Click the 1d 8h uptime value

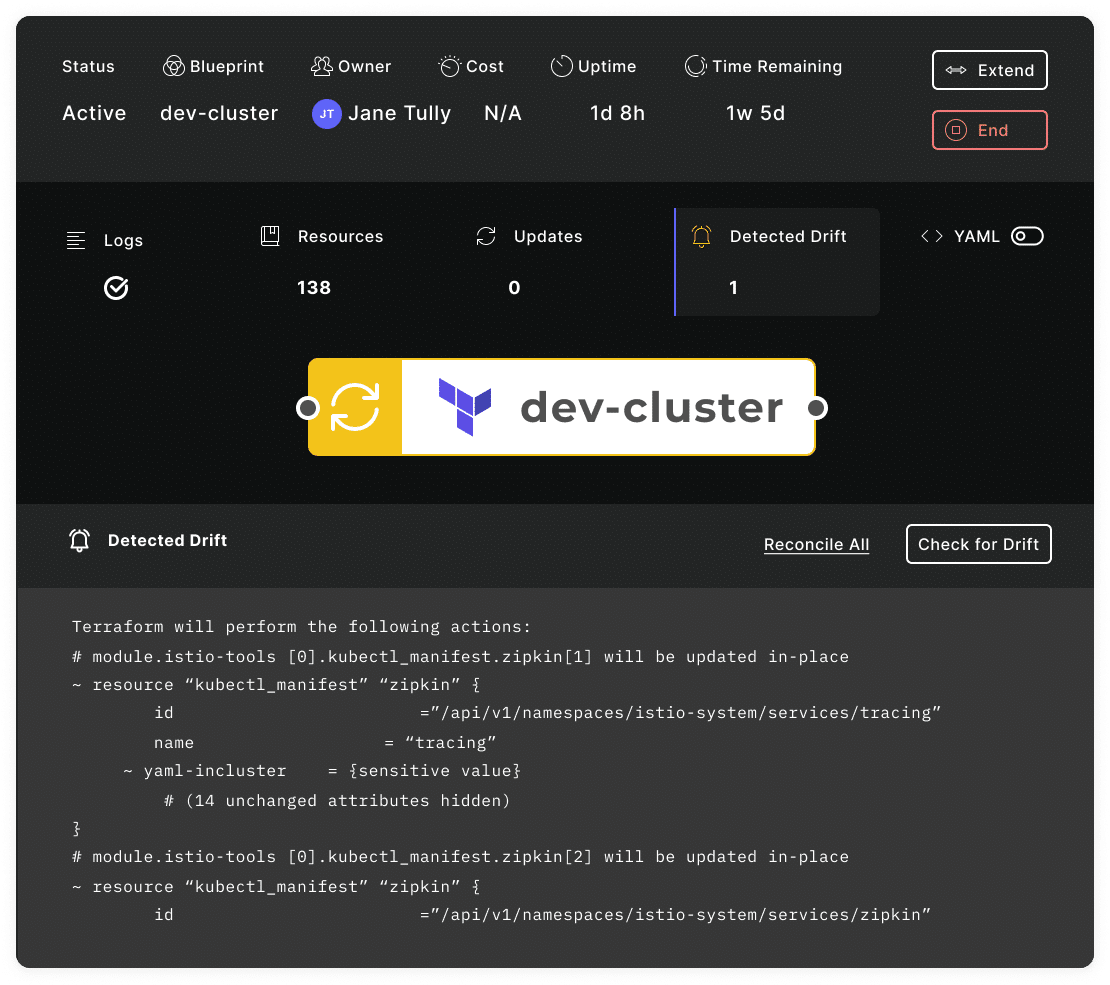617,113
